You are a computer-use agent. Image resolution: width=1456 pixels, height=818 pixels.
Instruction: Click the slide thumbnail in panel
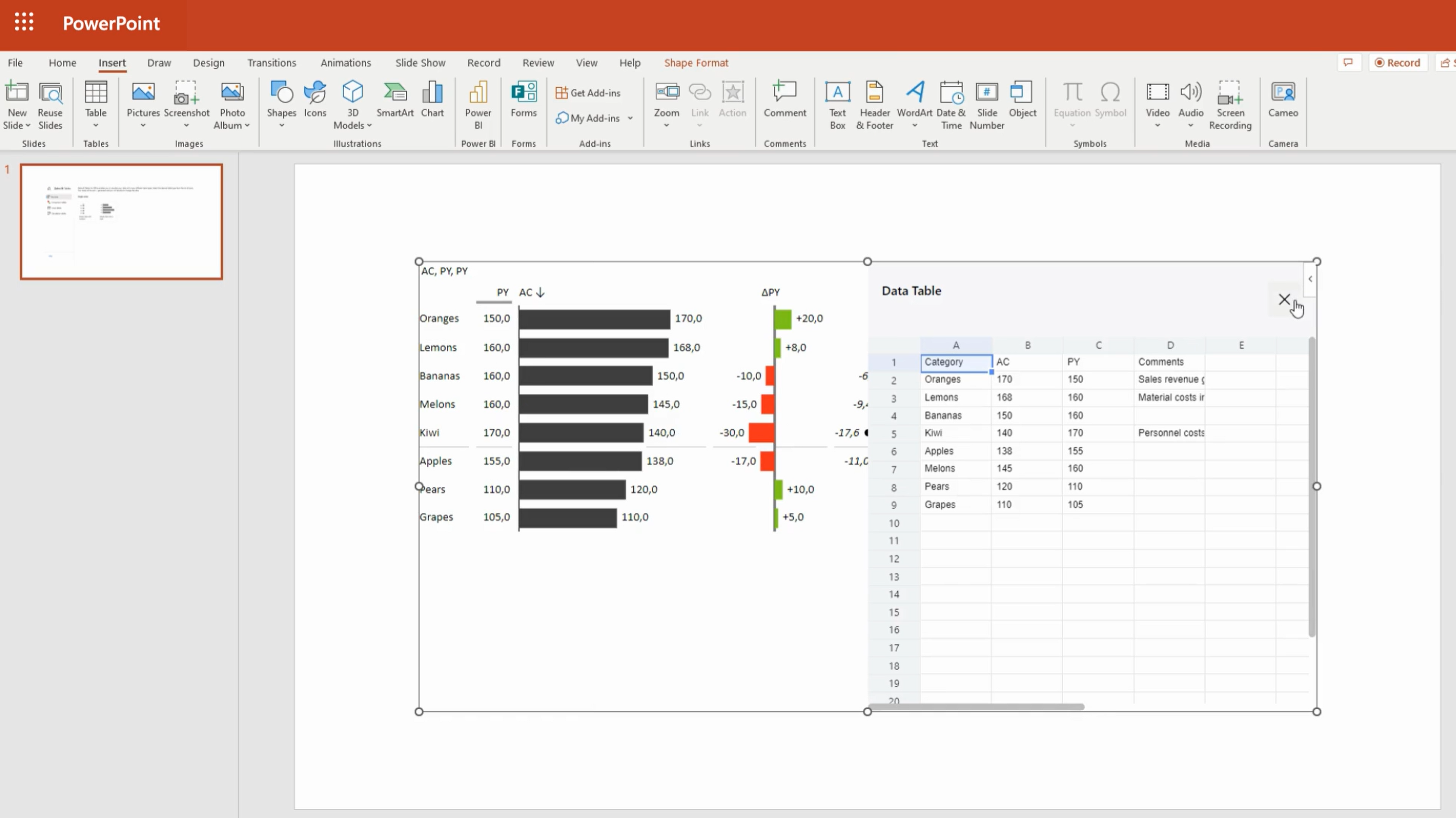point(119,221)
